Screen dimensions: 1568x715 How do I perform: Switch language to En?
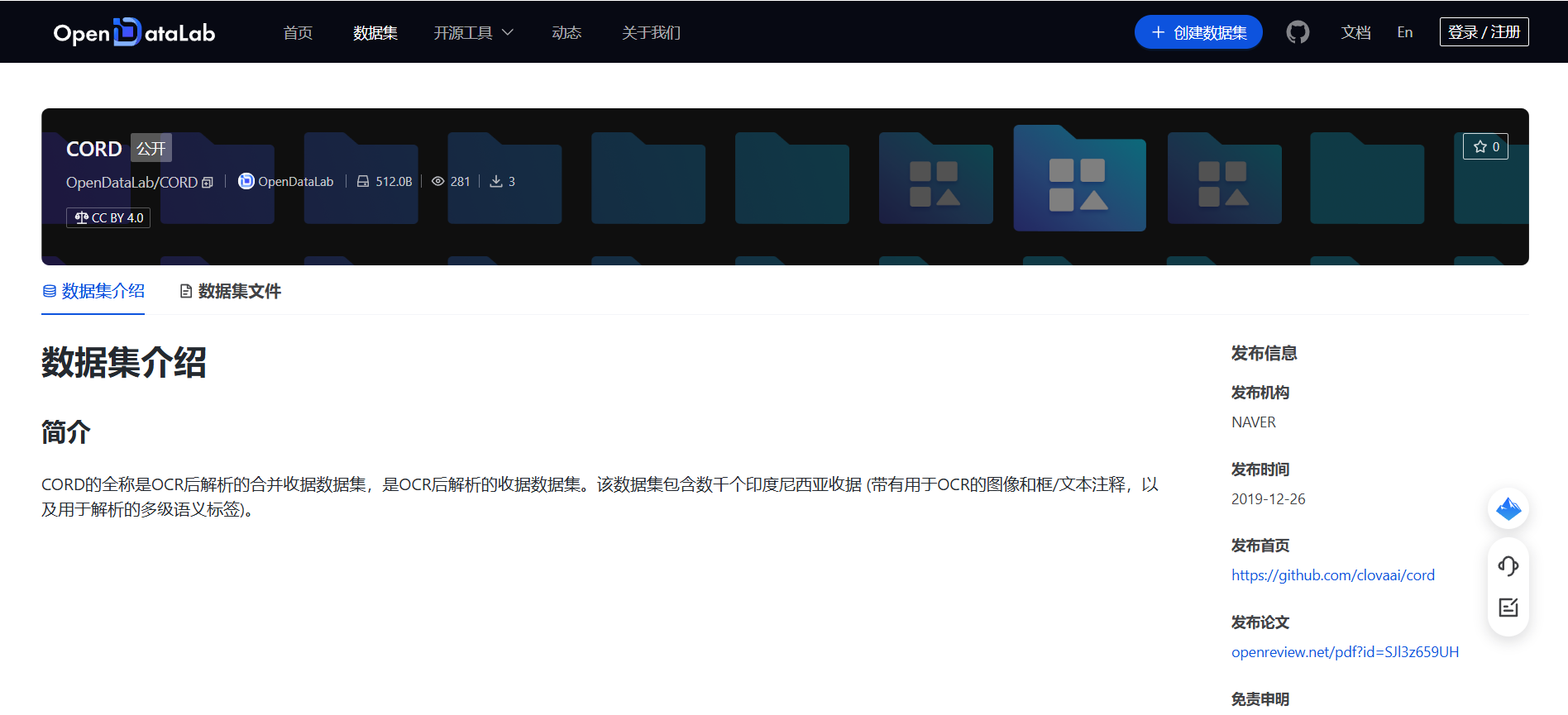point(1405,32)
